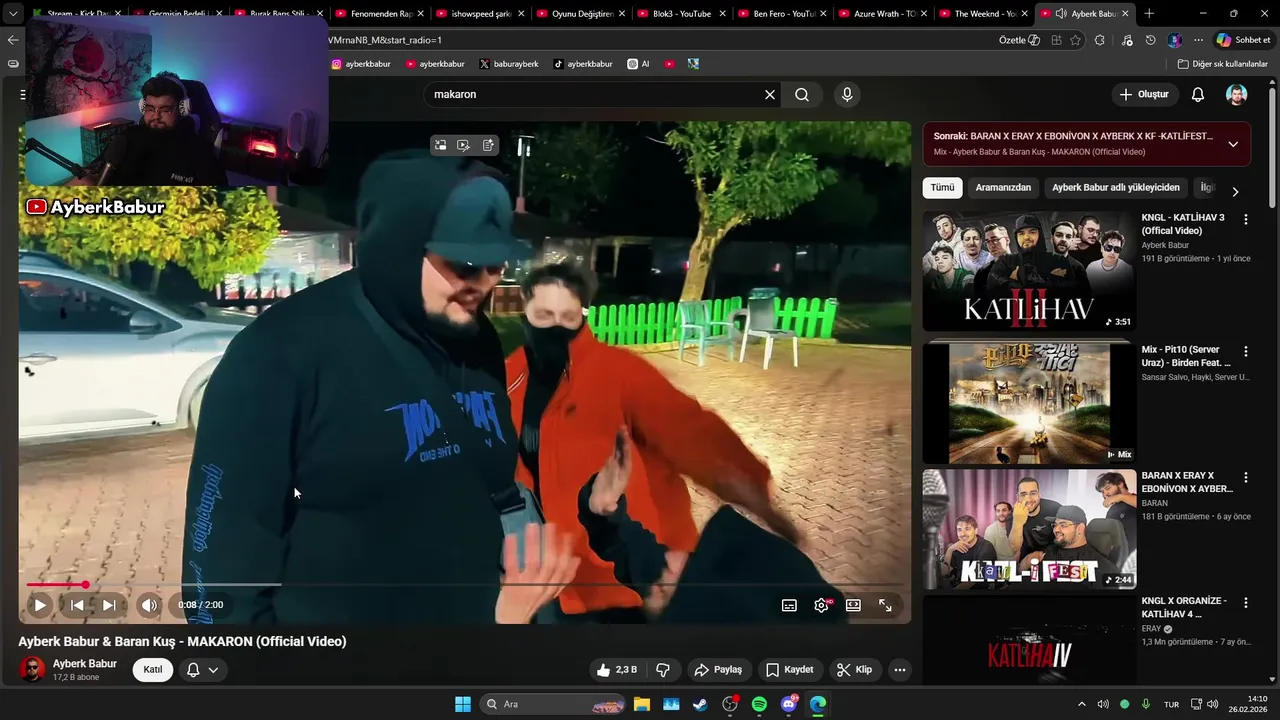The width and height of the screenshot is (1280, 720).
Task: Open Spotify from the taskbar
Action: pyautogui.click(x=759, y=704)
